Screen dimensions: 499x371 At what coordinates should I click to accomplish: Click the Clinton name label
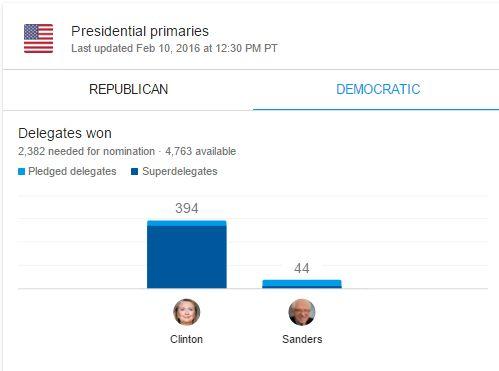point(186,339)
